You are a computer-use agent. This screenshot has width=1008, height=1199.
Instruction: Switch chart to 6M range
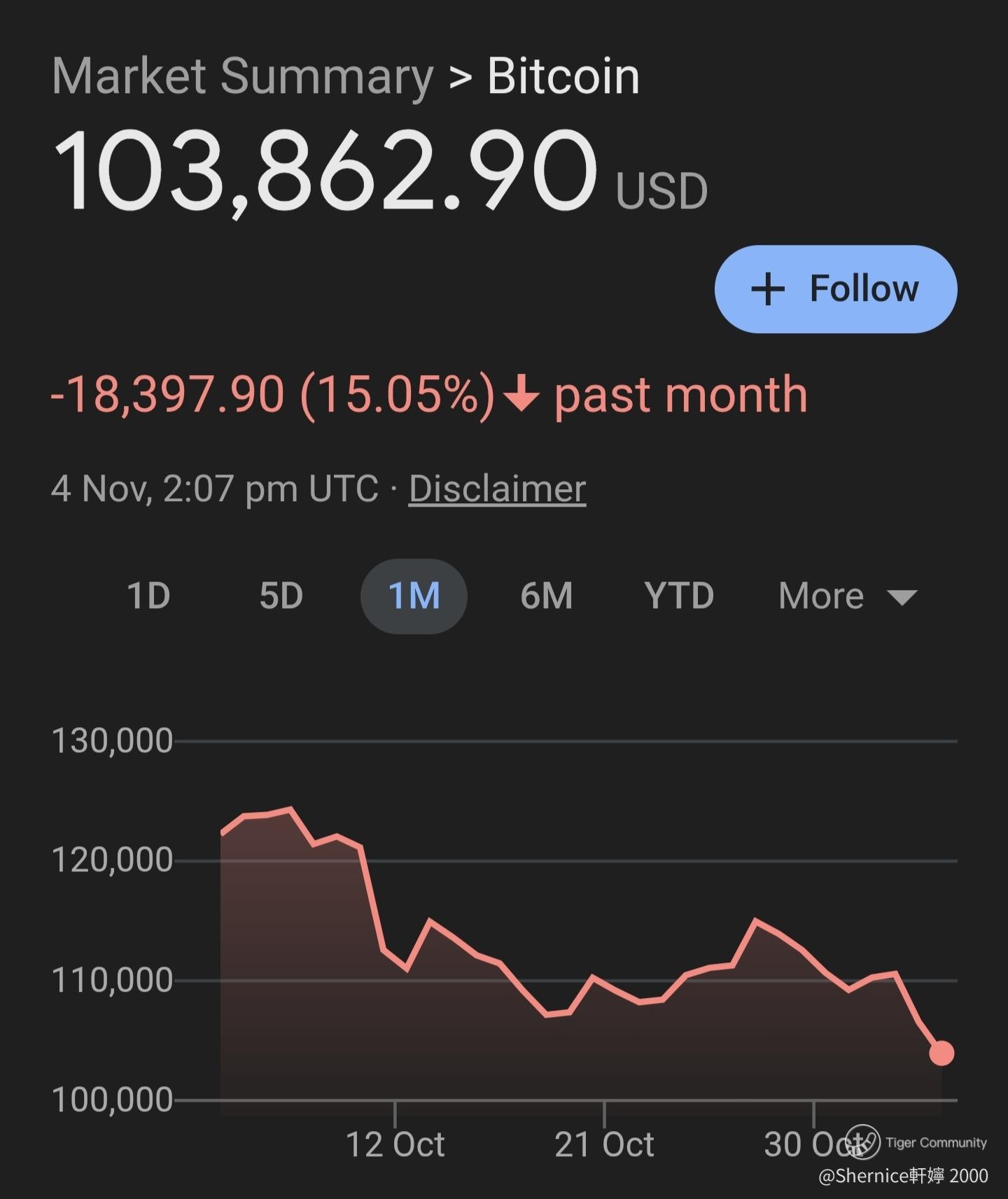pyautogui.click(x=546, y=596)
